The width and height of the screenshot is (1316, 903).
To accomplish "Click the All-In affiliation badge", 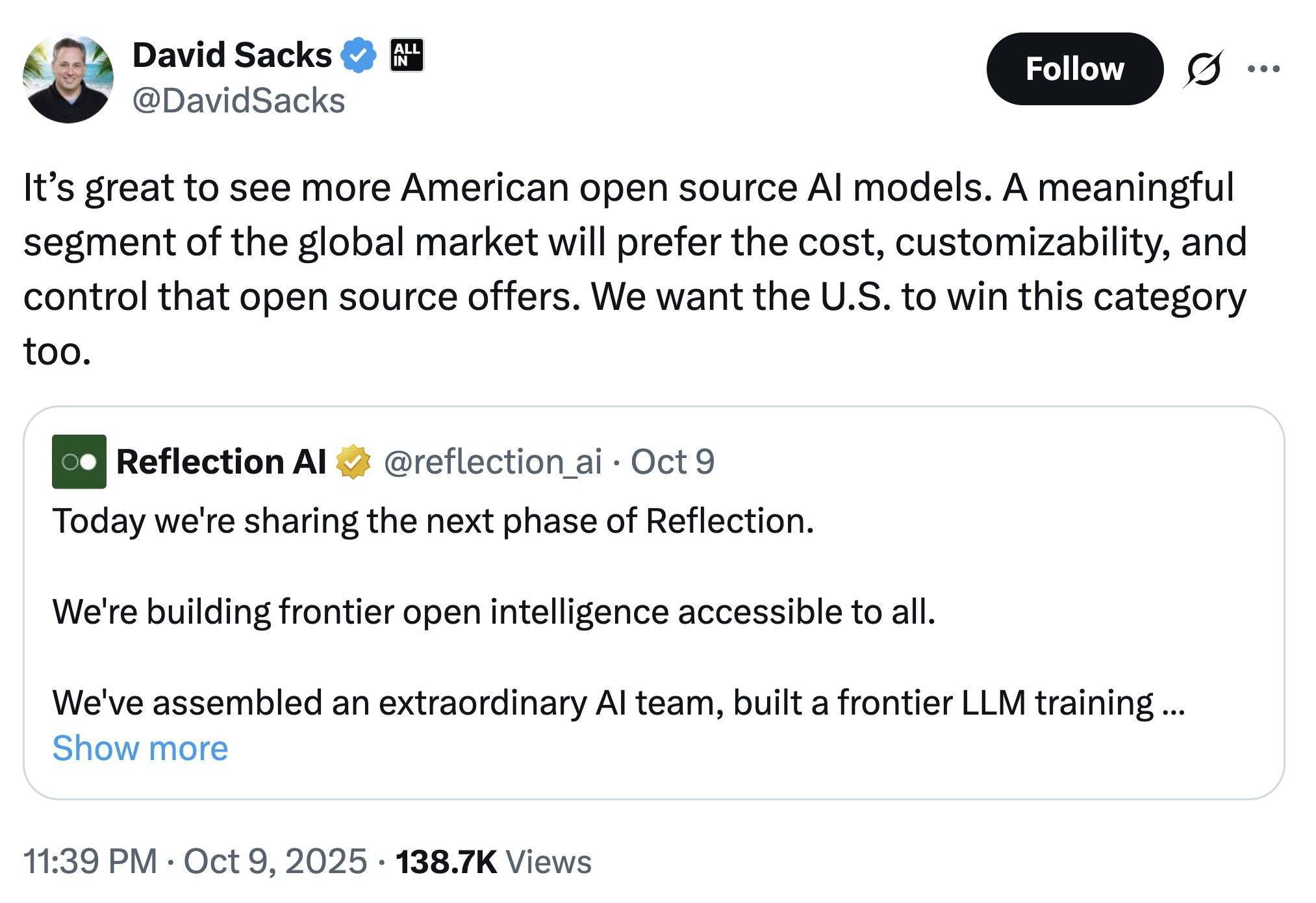I will (x=407, y=55).
